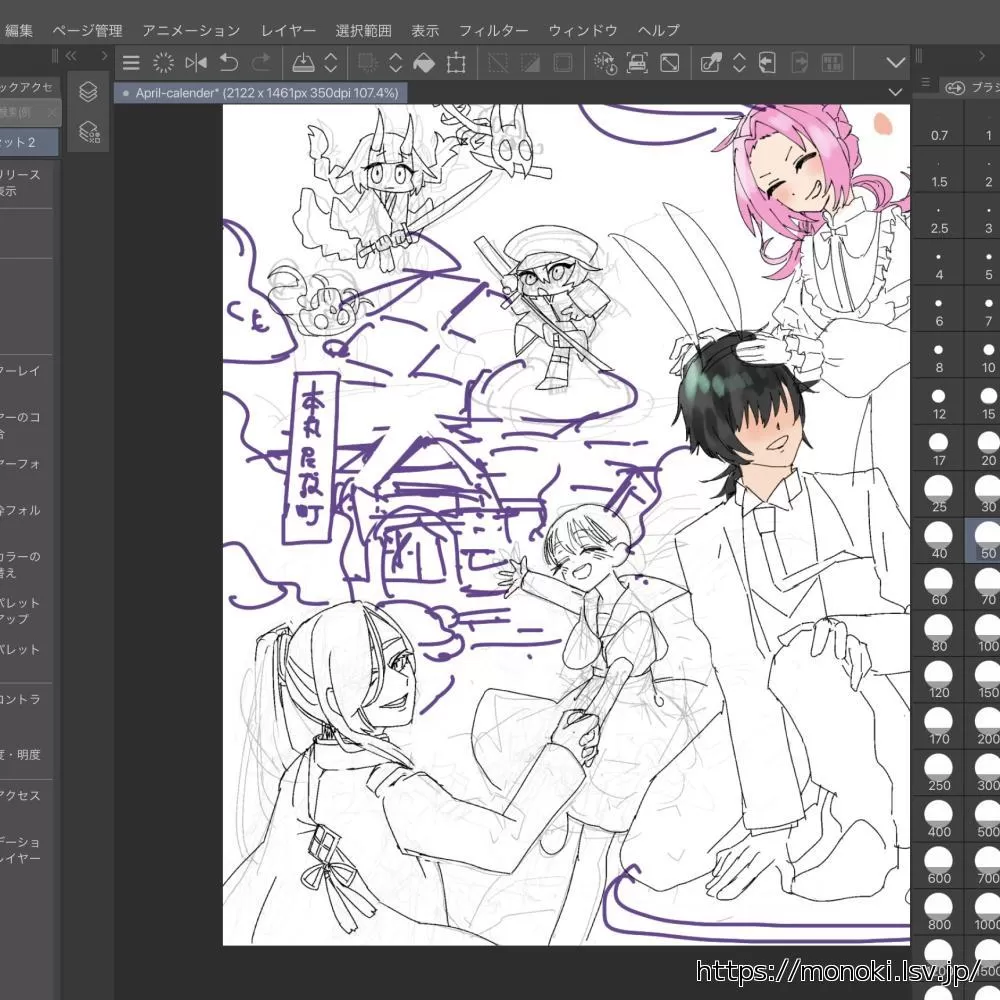Click the Save icon in the command bar
1000x1000 pixels.
point(303,63)
